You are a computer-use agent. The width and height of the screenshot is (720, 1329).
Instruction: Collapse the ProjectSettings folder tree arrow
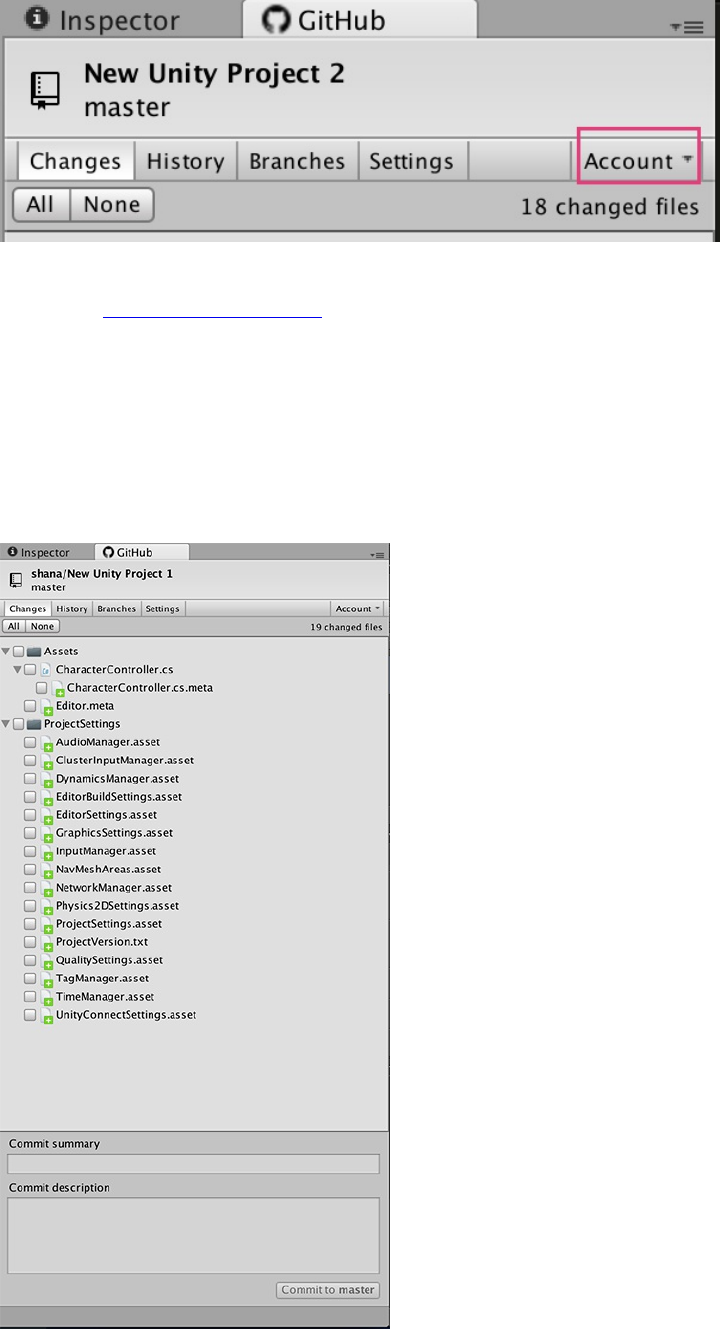pos(6,724)
